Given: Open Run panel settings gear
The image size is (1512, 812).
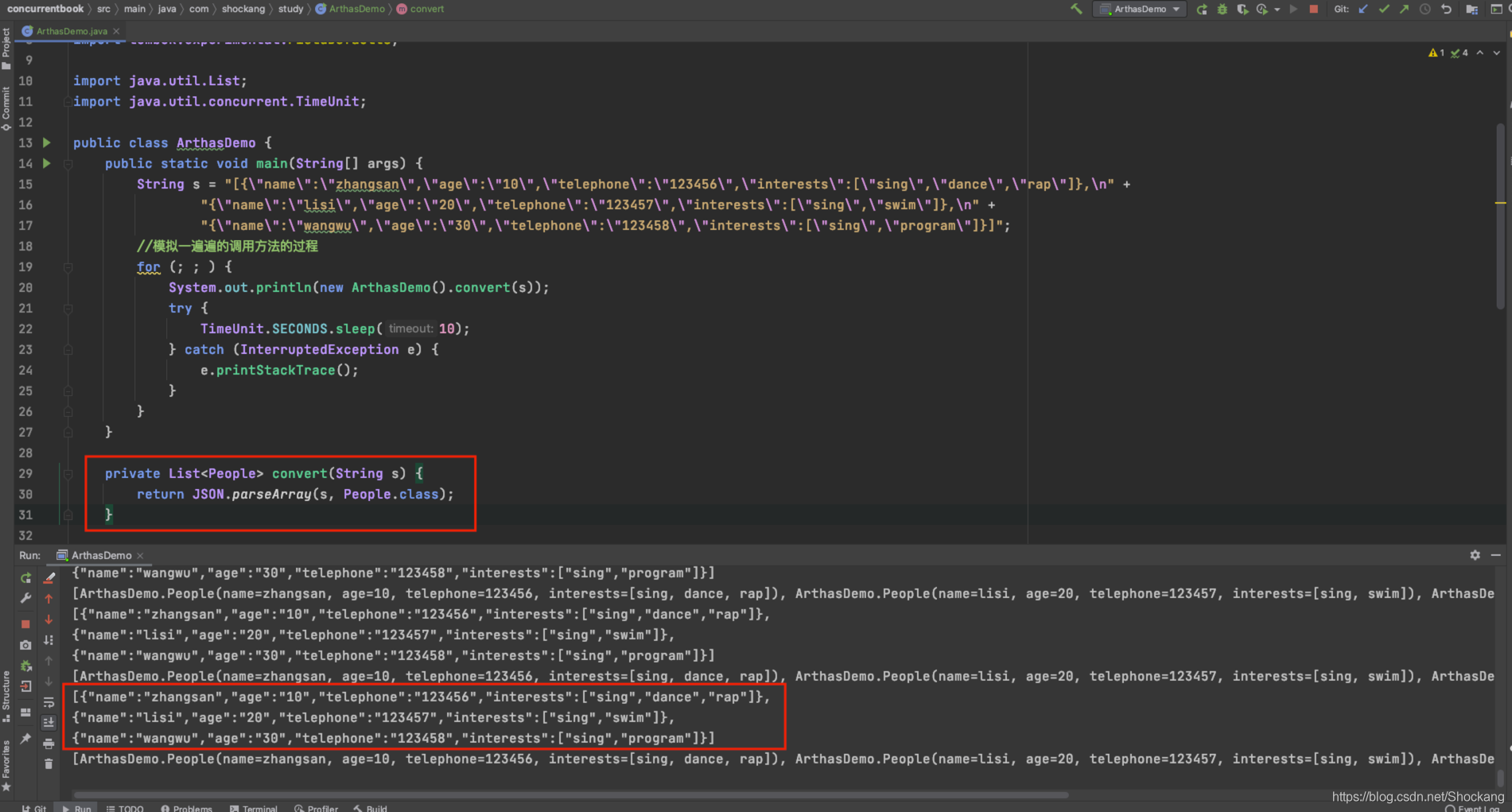Looking at the screenshot, I should click(1475, 555).
